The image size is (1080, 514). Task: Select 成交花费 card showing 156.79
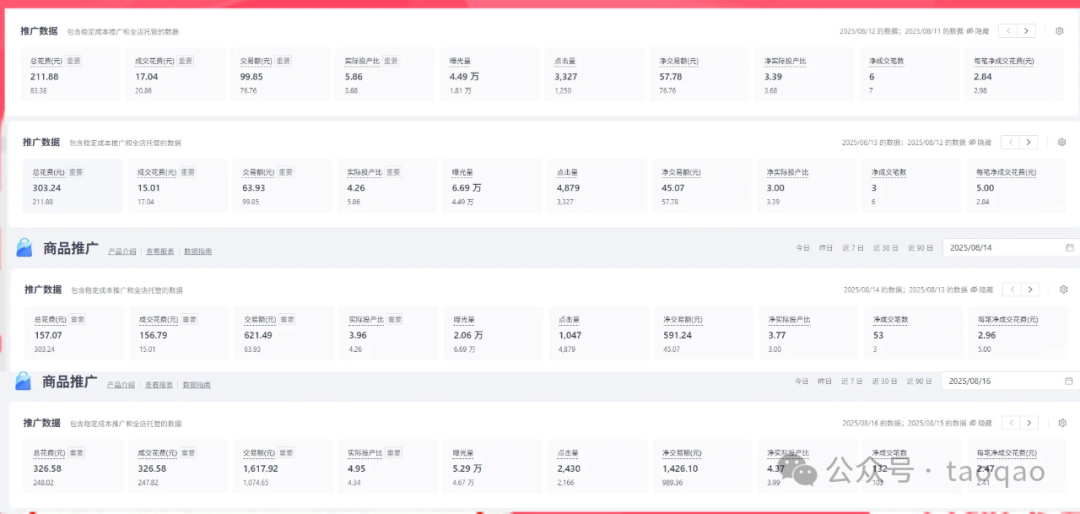click(179, 333)
